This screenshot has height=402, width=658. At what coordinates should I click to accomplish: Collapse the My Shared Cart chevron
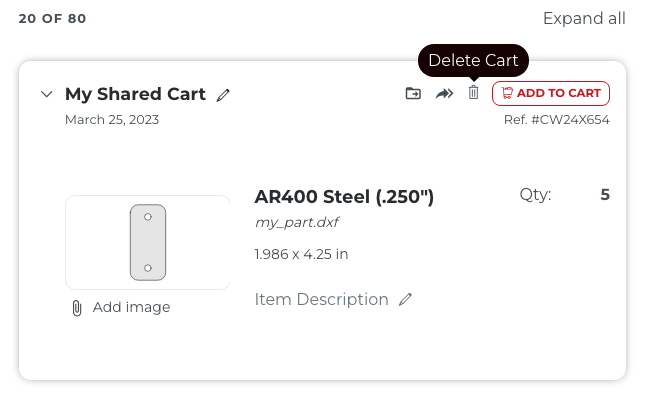pos(46,94)
